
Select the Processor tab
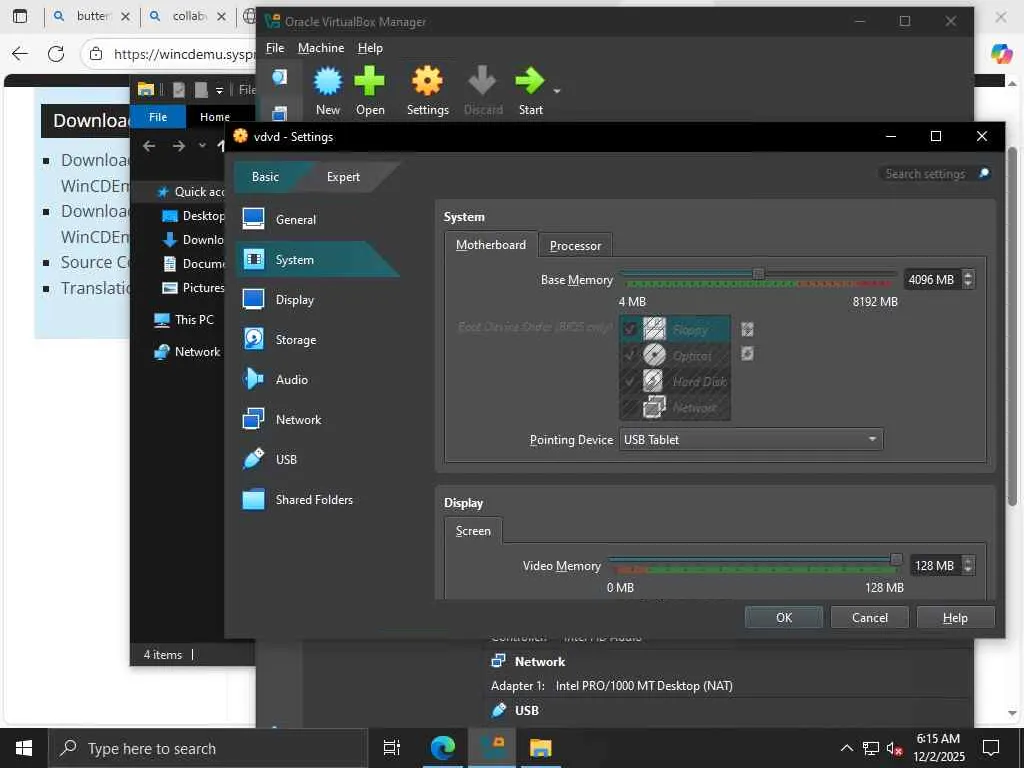pyautogui.click(x=575, y=246)
